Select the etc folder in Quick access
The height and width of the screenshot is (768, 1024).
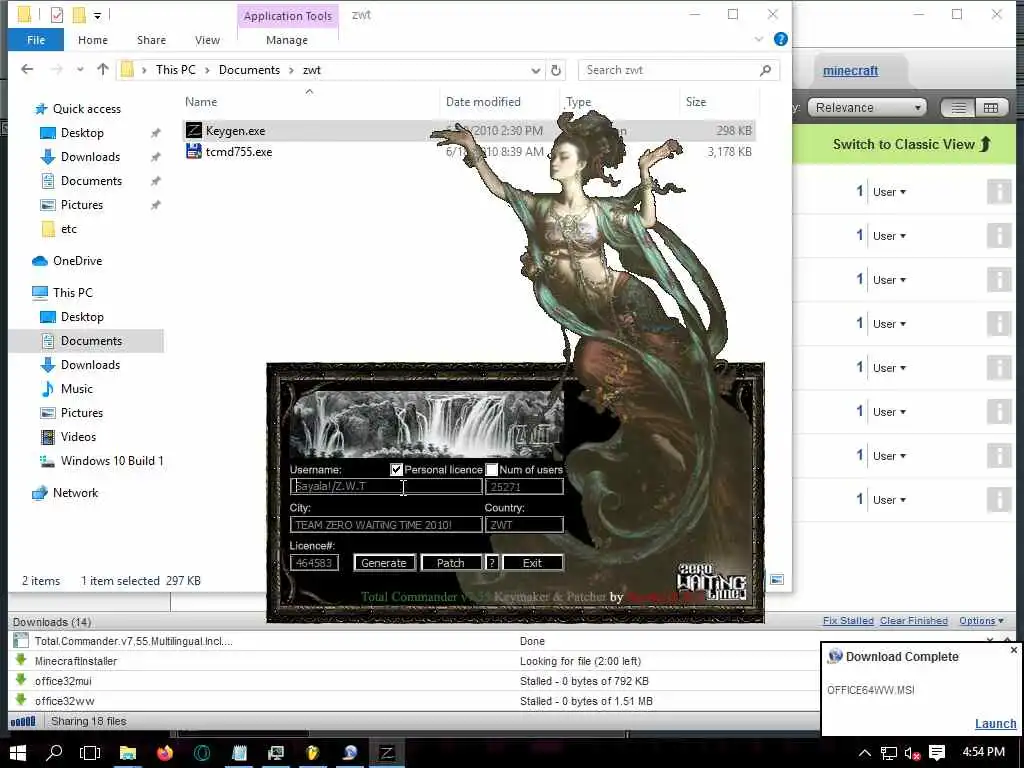pyautogui.click(x=69, y=229)
